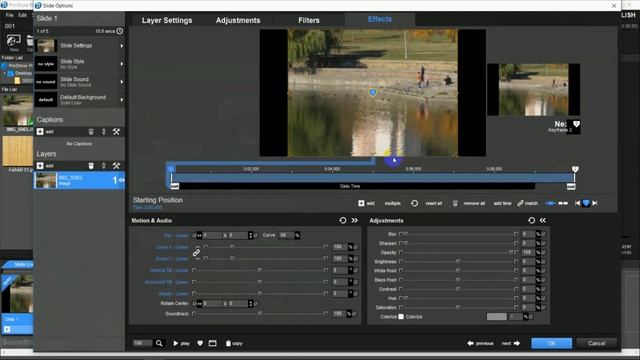Enable Sharpen keyframe checkbox
The image size is (640, 360).
tap(401, 243)
